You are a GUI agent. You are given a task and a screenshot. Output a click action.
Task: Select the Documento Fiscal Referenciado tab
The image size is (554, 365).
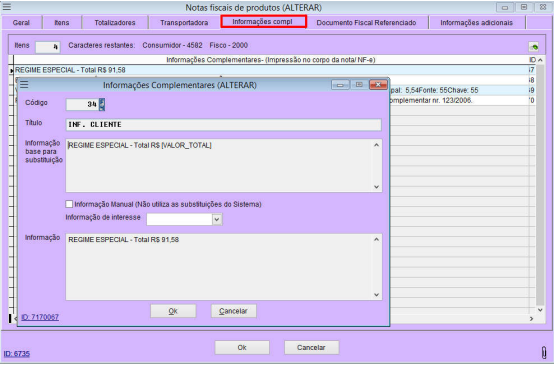coord(366,23)
